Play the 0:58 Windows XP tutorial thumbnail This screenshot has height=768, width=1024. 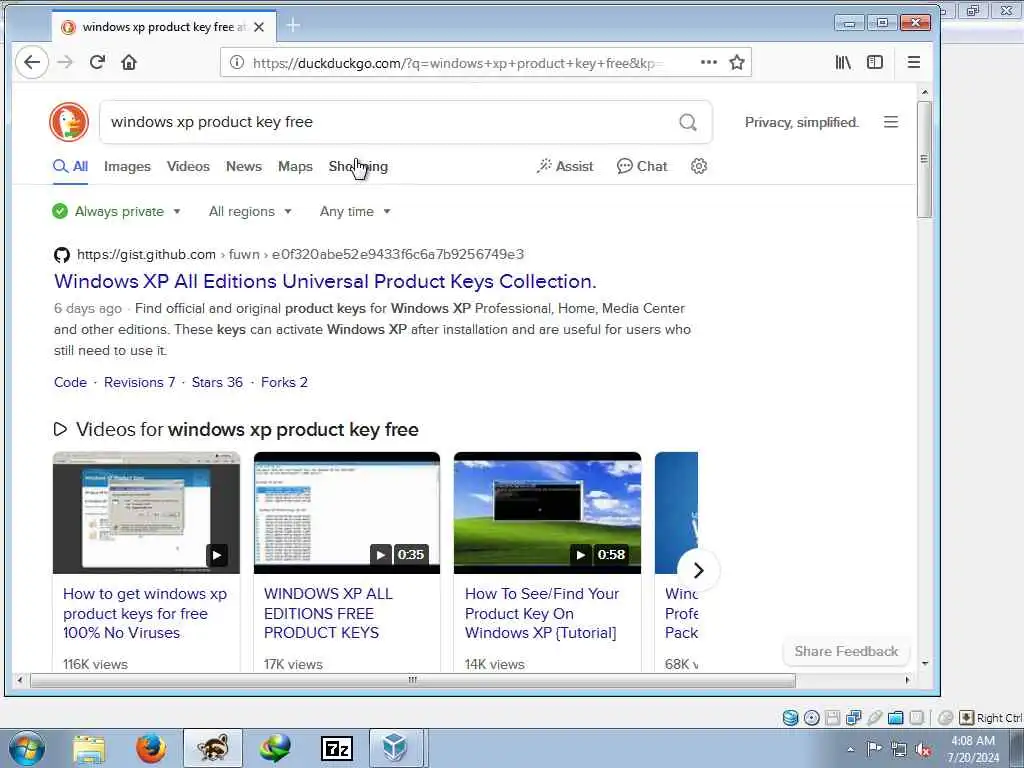[547, 513]
